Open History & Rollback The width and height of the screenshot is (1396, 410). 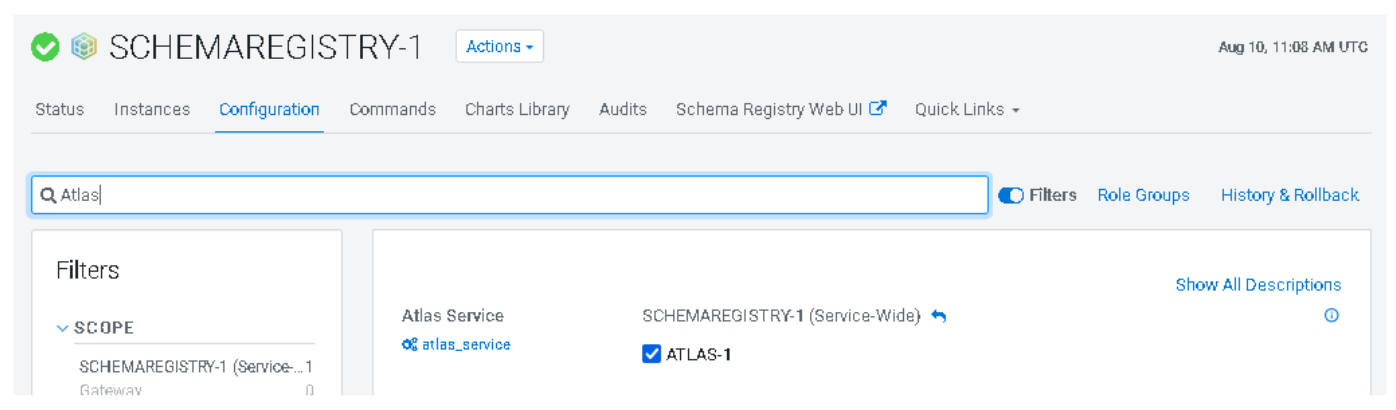click(x=1289, y=196)
